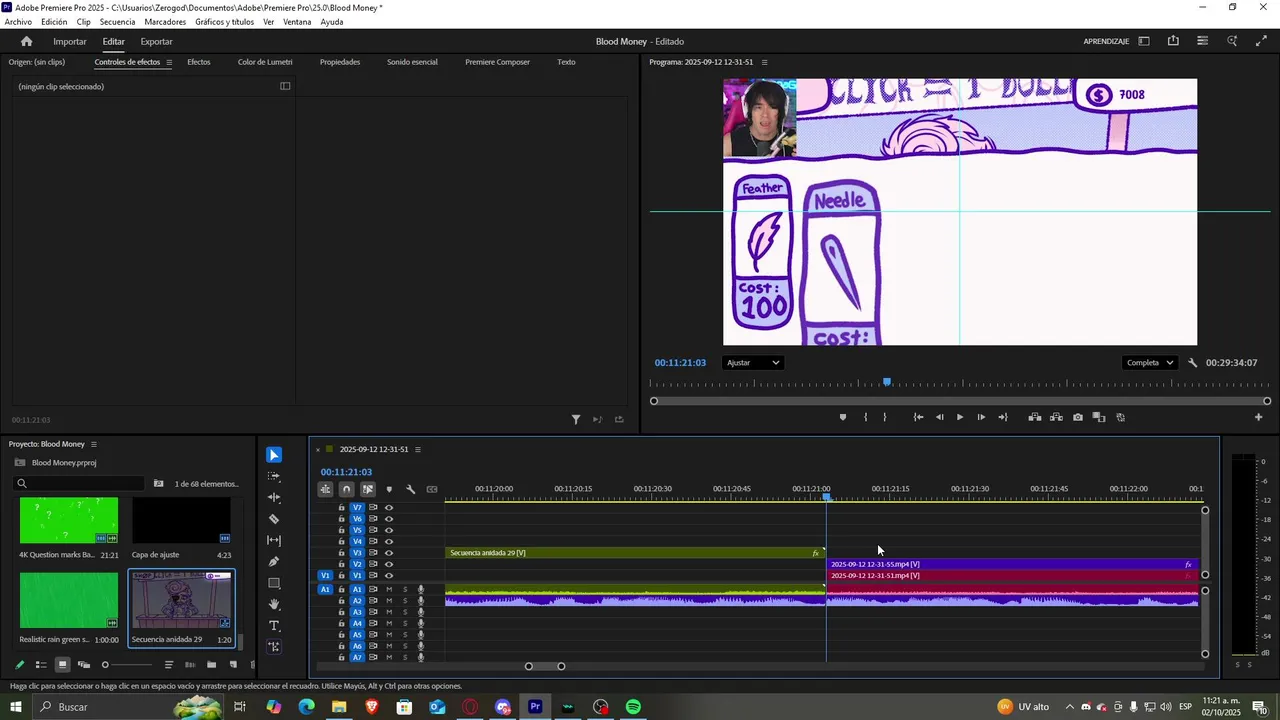1280x720 pixels.
Task: Click the timeline horizontal zoom scrollbar
Action: coord(545,666)
